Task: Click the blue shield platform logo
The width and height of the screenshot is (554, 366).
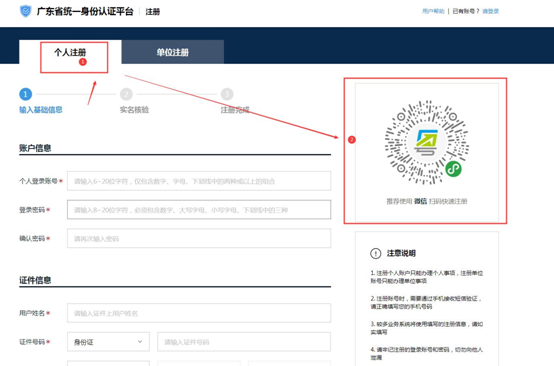Action: (x=25, y=11)
